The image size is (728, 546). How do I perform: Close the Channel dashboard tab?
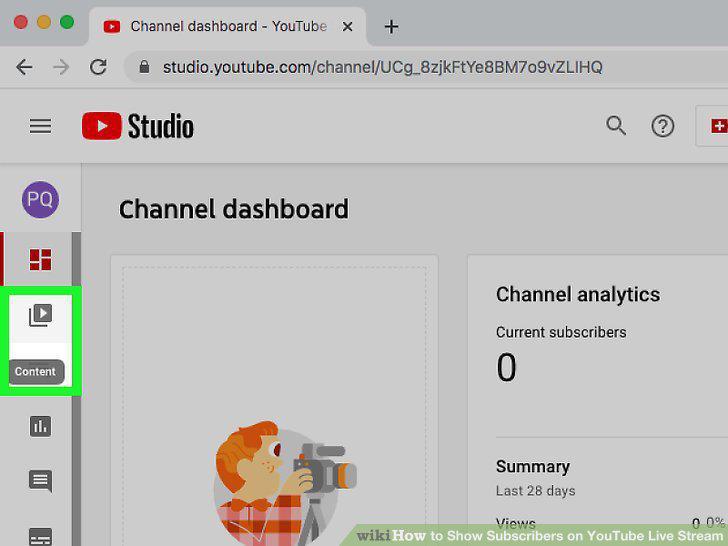(x=347, y=27)
